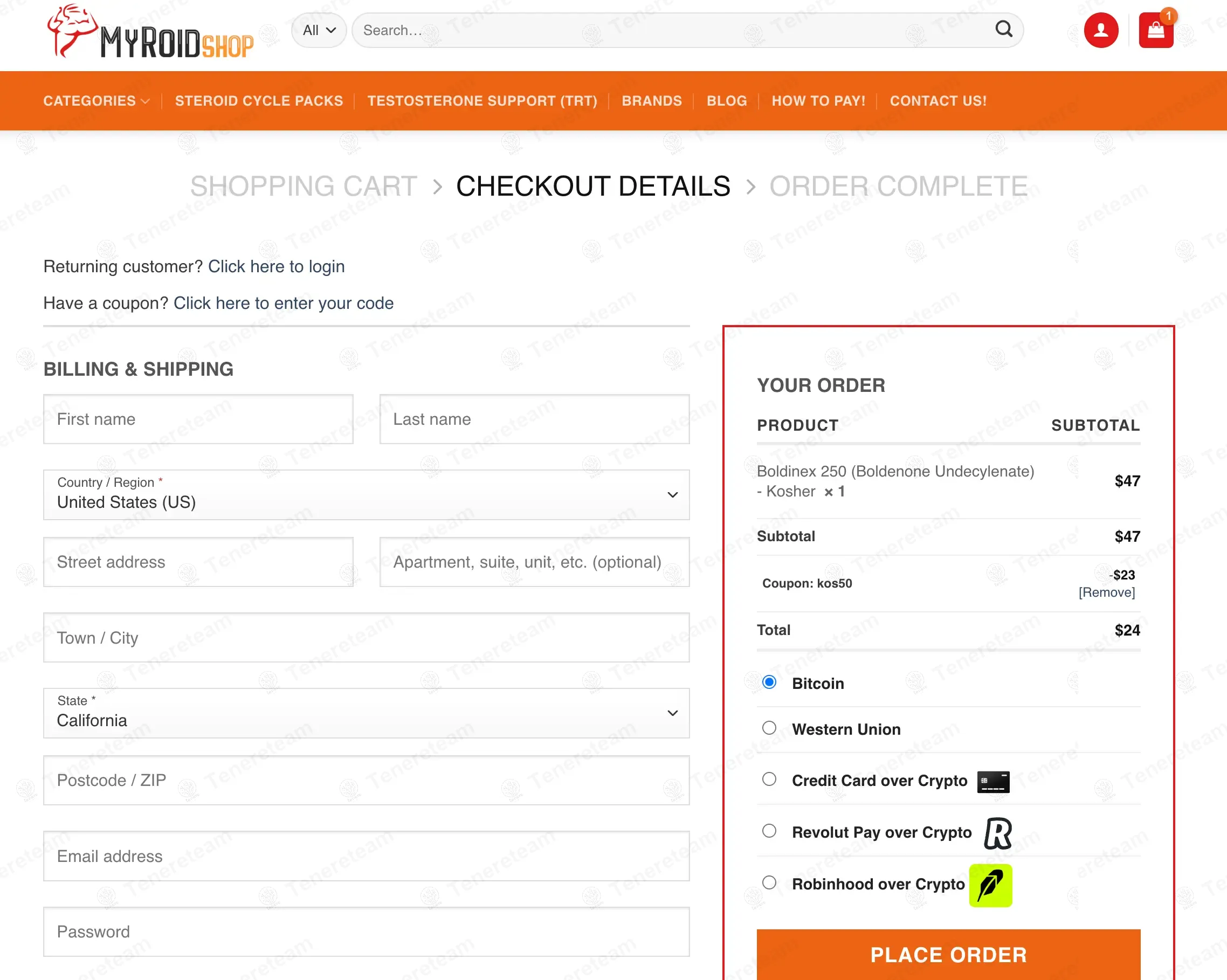Select Robinhood over Crypto payment method
The height and width of the screenshot is (980, 1227).
(x=769, y=882)
